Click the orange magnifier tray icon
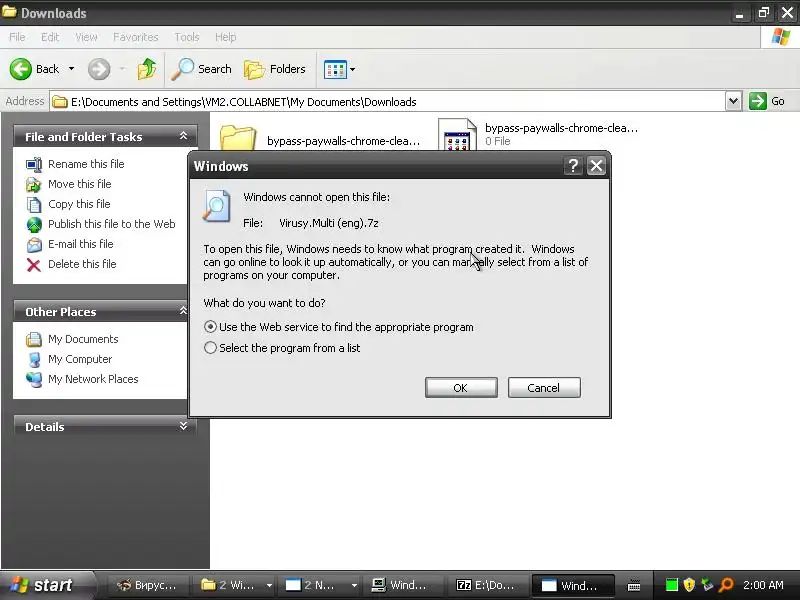The image size is (800, 600). (x=726, y=585)
